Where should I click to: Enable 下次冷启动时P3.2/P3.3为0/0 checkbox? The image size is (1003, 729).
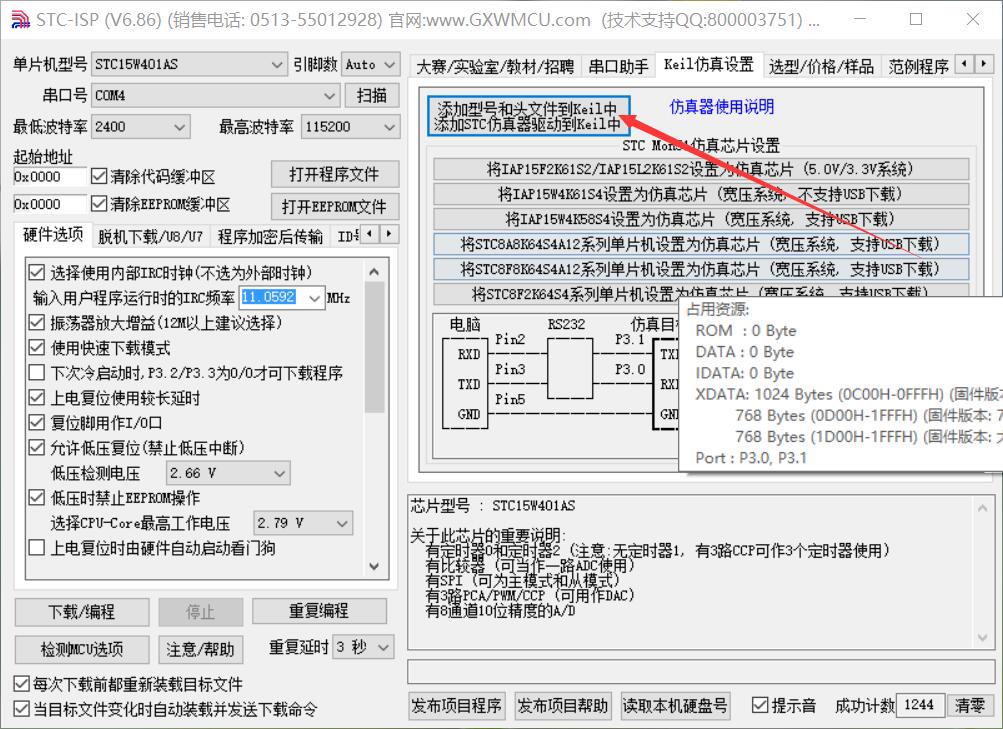point(36,373)
